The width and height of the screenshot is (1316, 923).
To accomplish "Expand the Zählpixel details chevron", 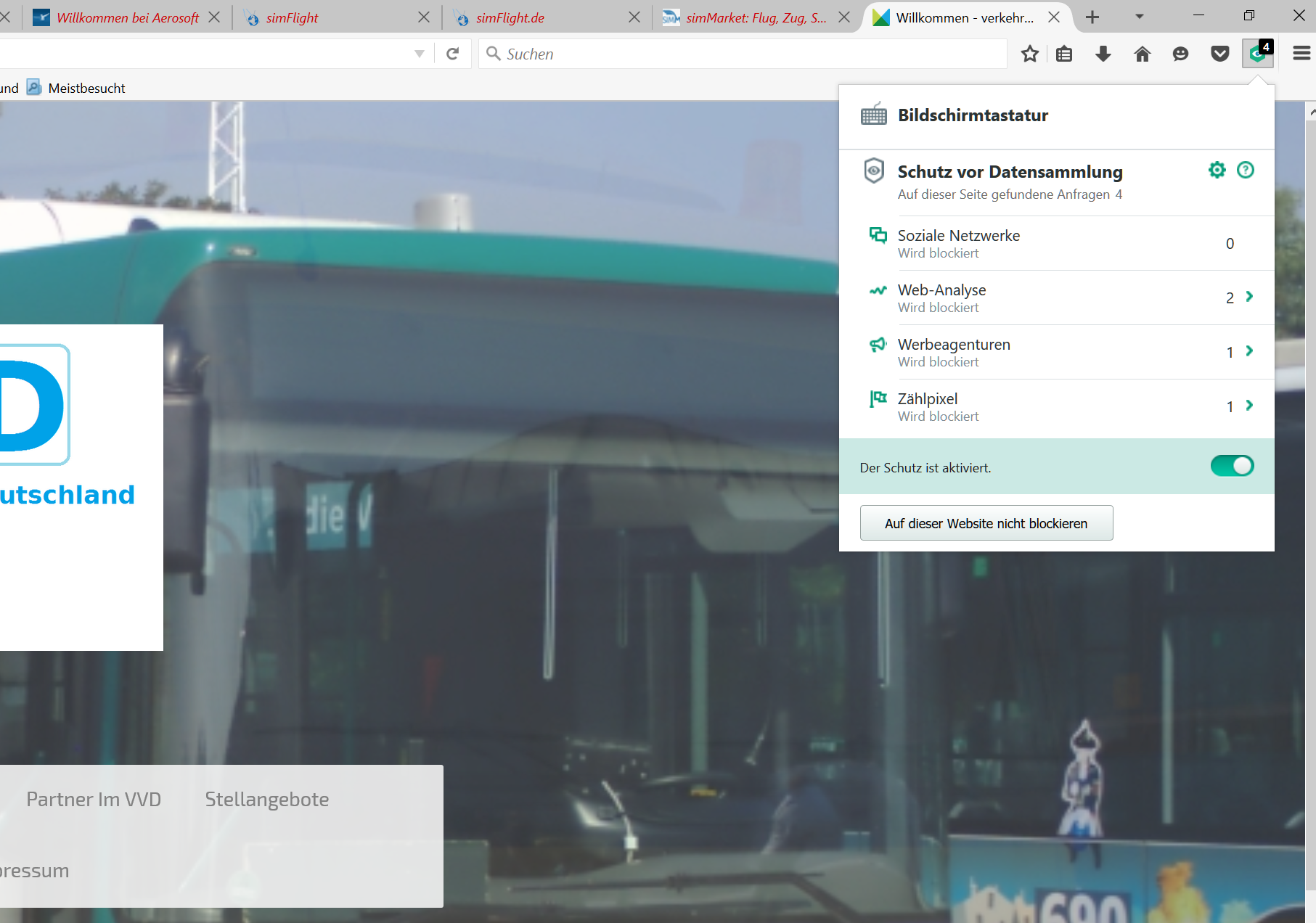I will (1249, 405).
